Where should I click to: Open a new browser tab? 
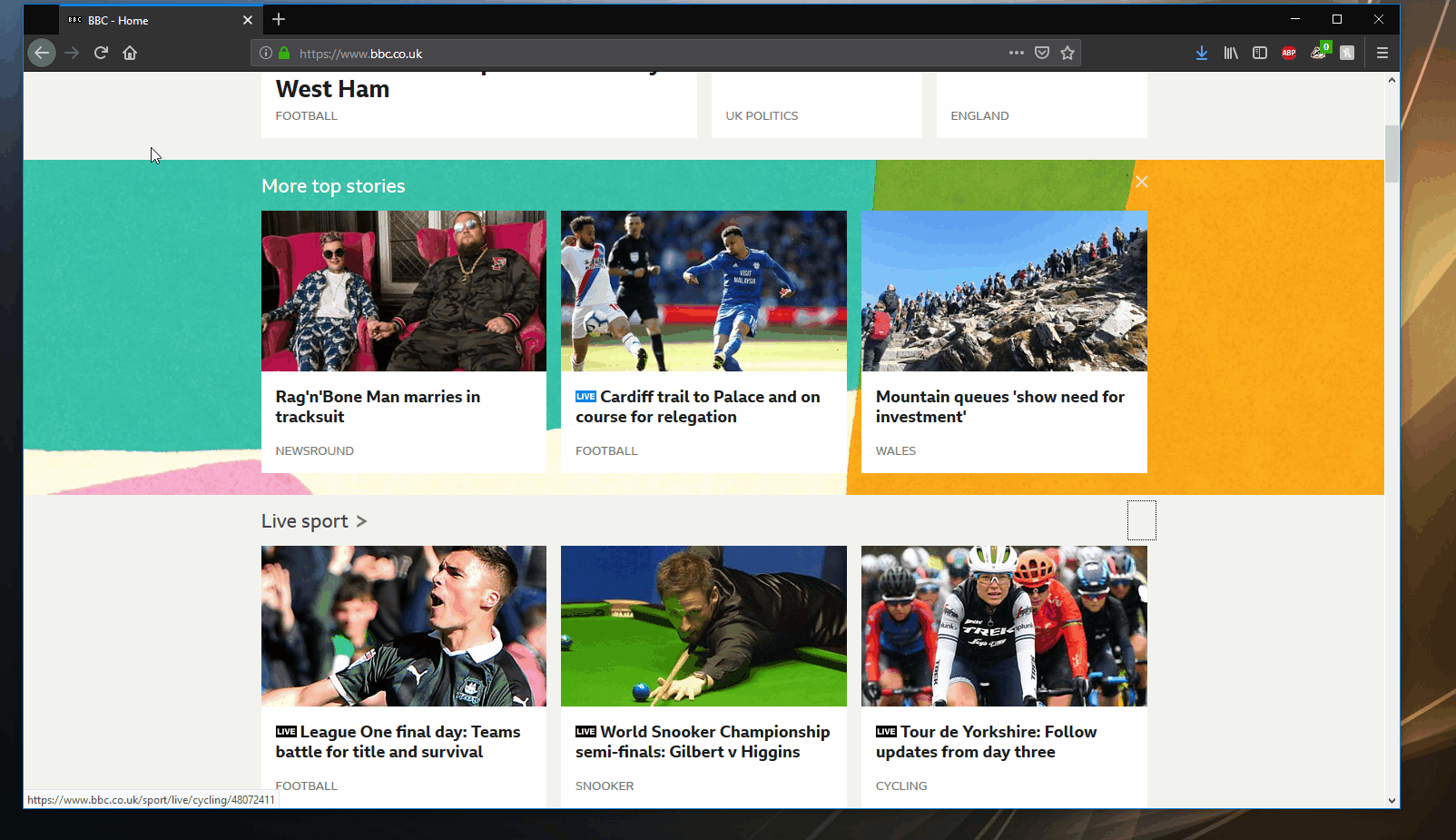279,19
